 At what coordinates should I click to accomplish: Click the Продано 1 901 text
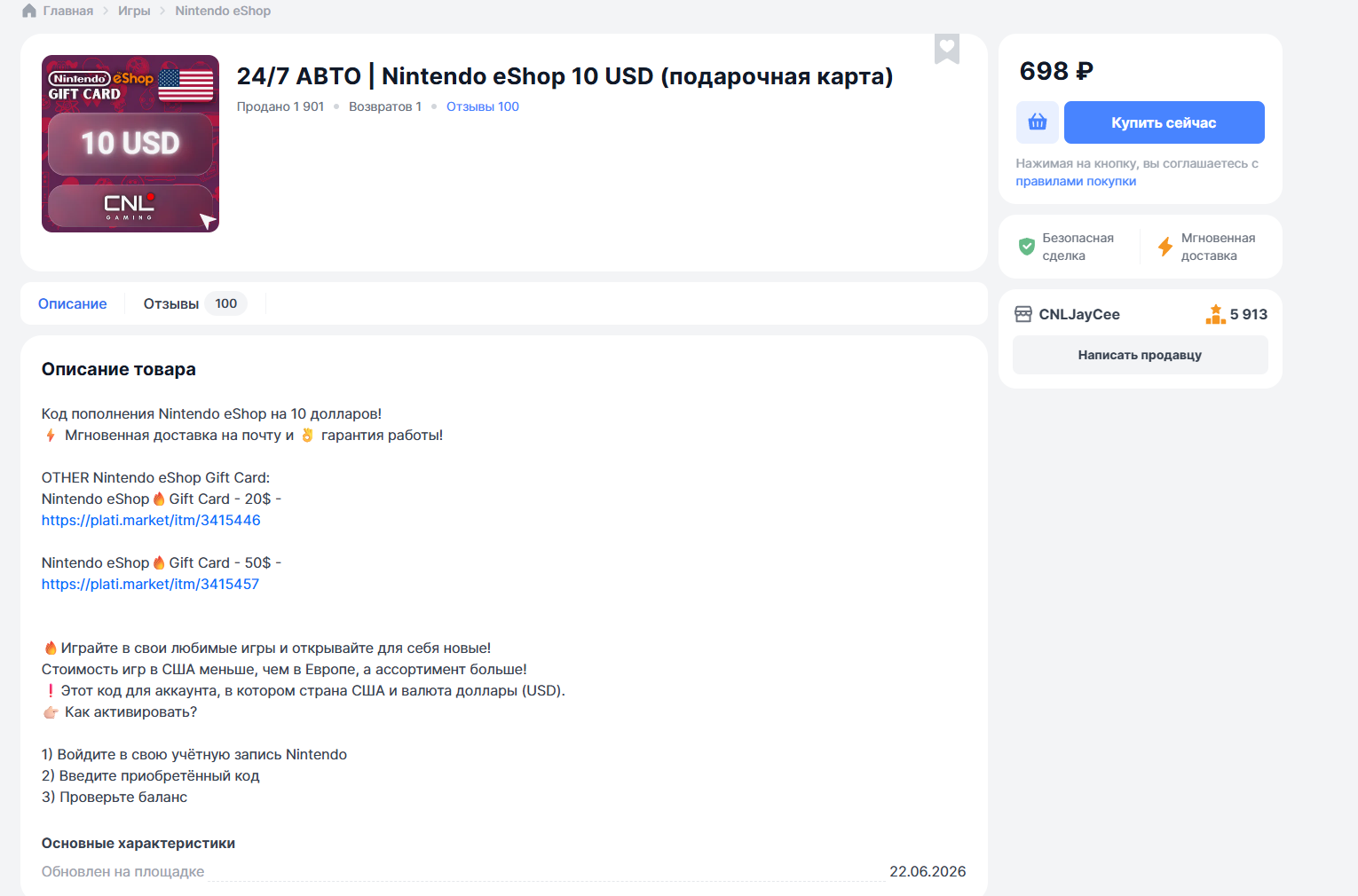point(280,106)
